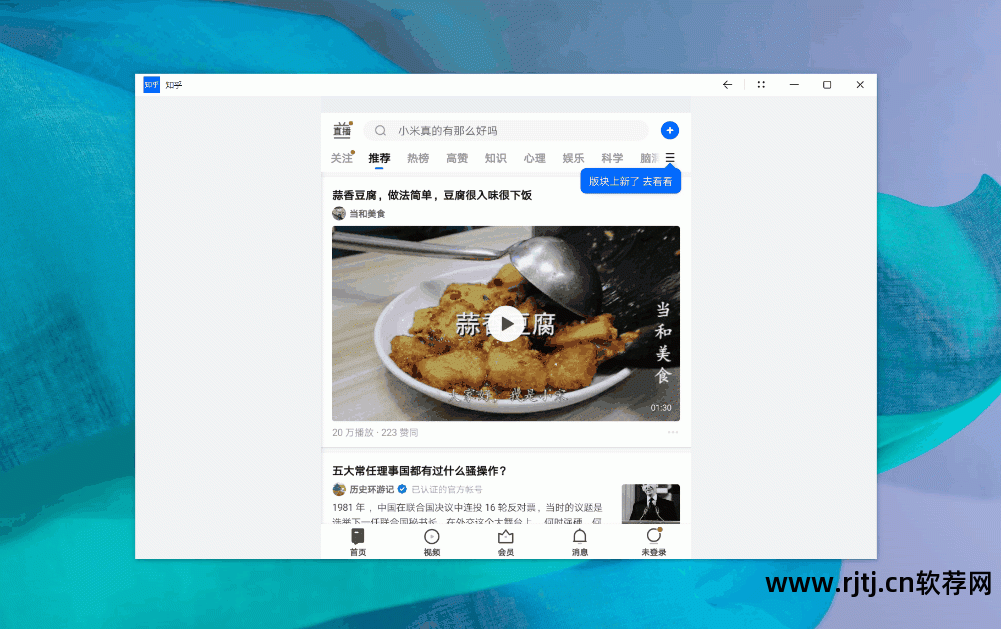This screenshot has height=629, width=1001.
Task: Open author 历史环游记 profile
Action: pos(372,489)
